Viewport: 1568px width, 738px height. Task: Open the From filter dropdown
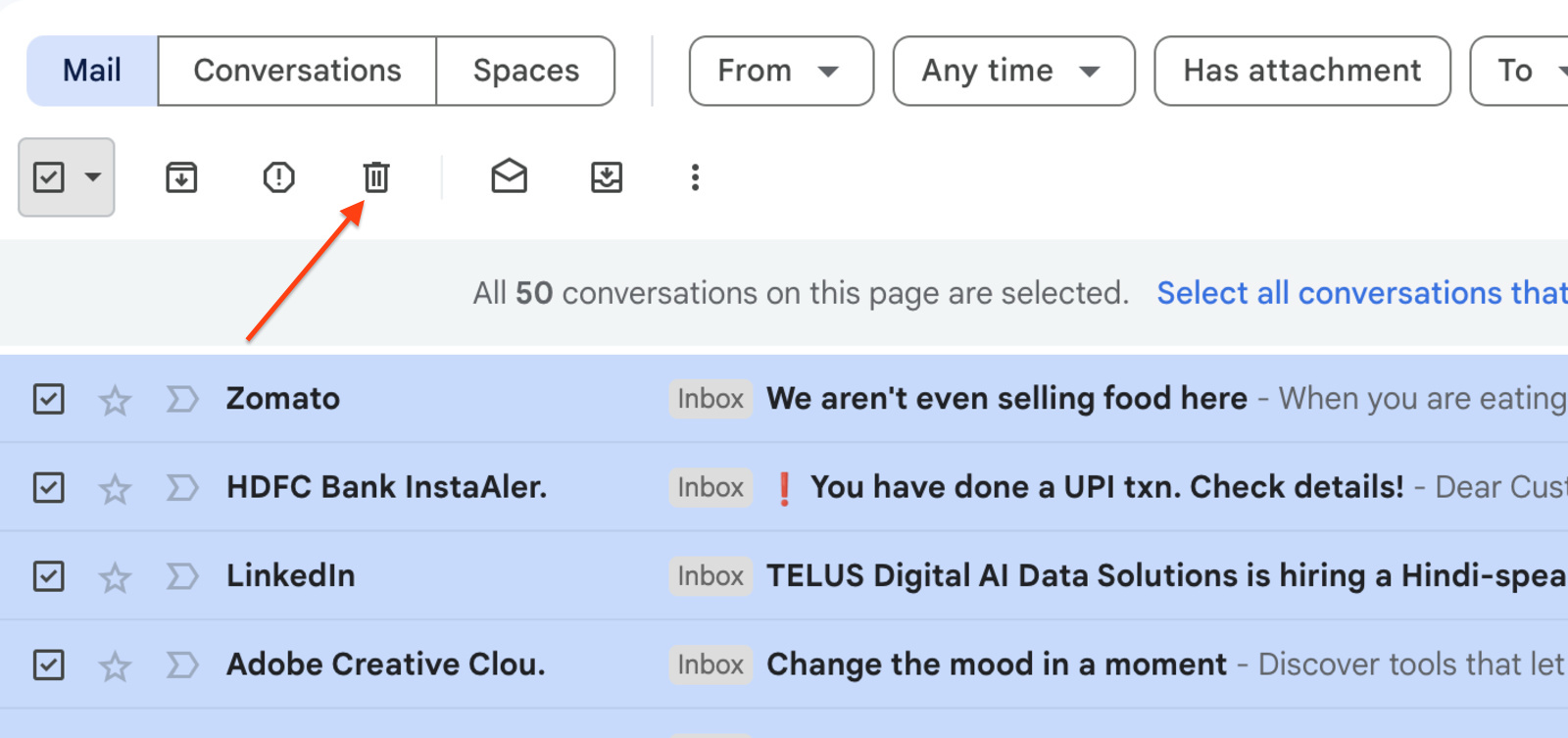point(781,70)
